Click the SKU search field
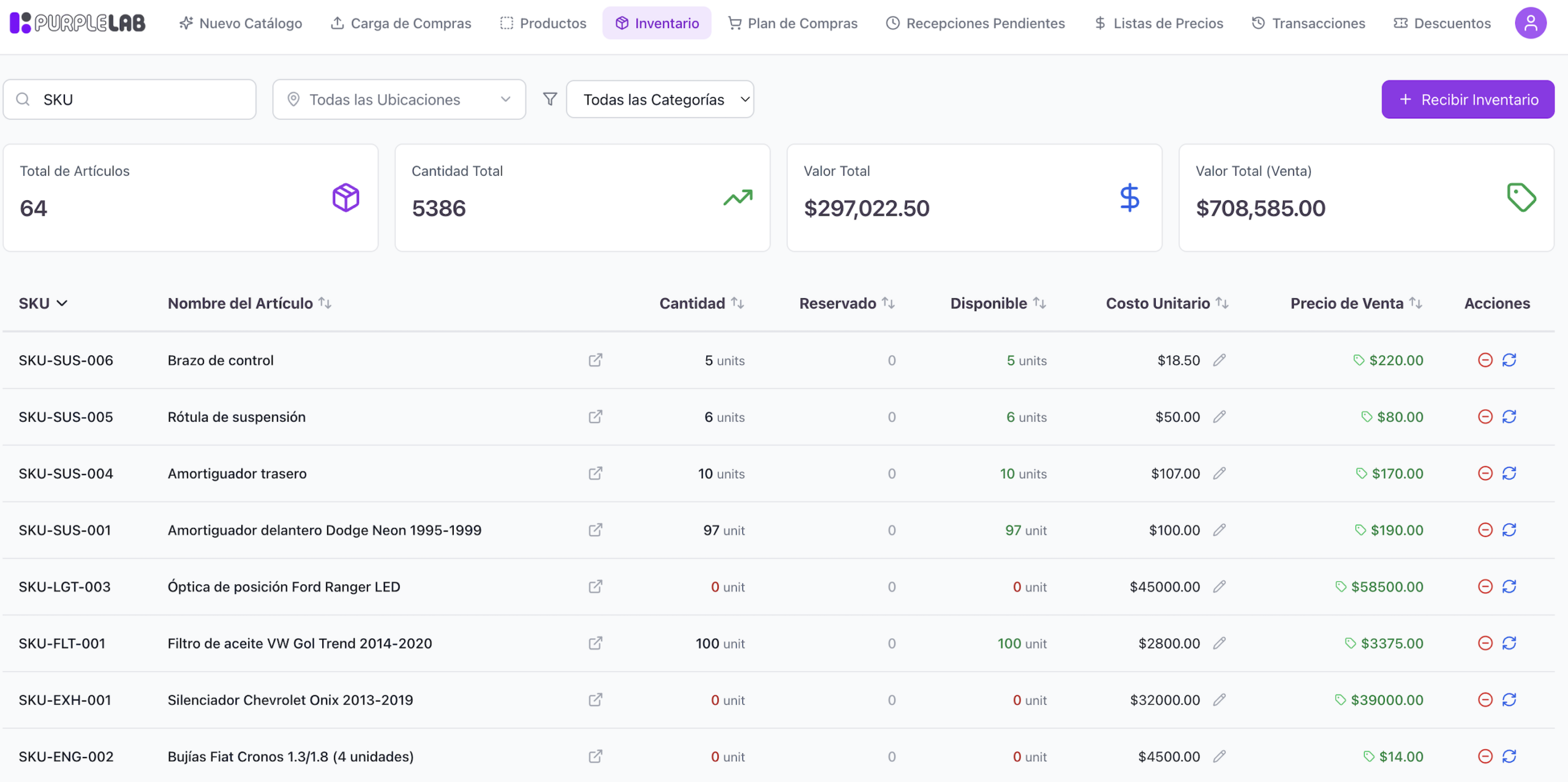Screen dimensions: 1568x782 (x=130, y=99)
